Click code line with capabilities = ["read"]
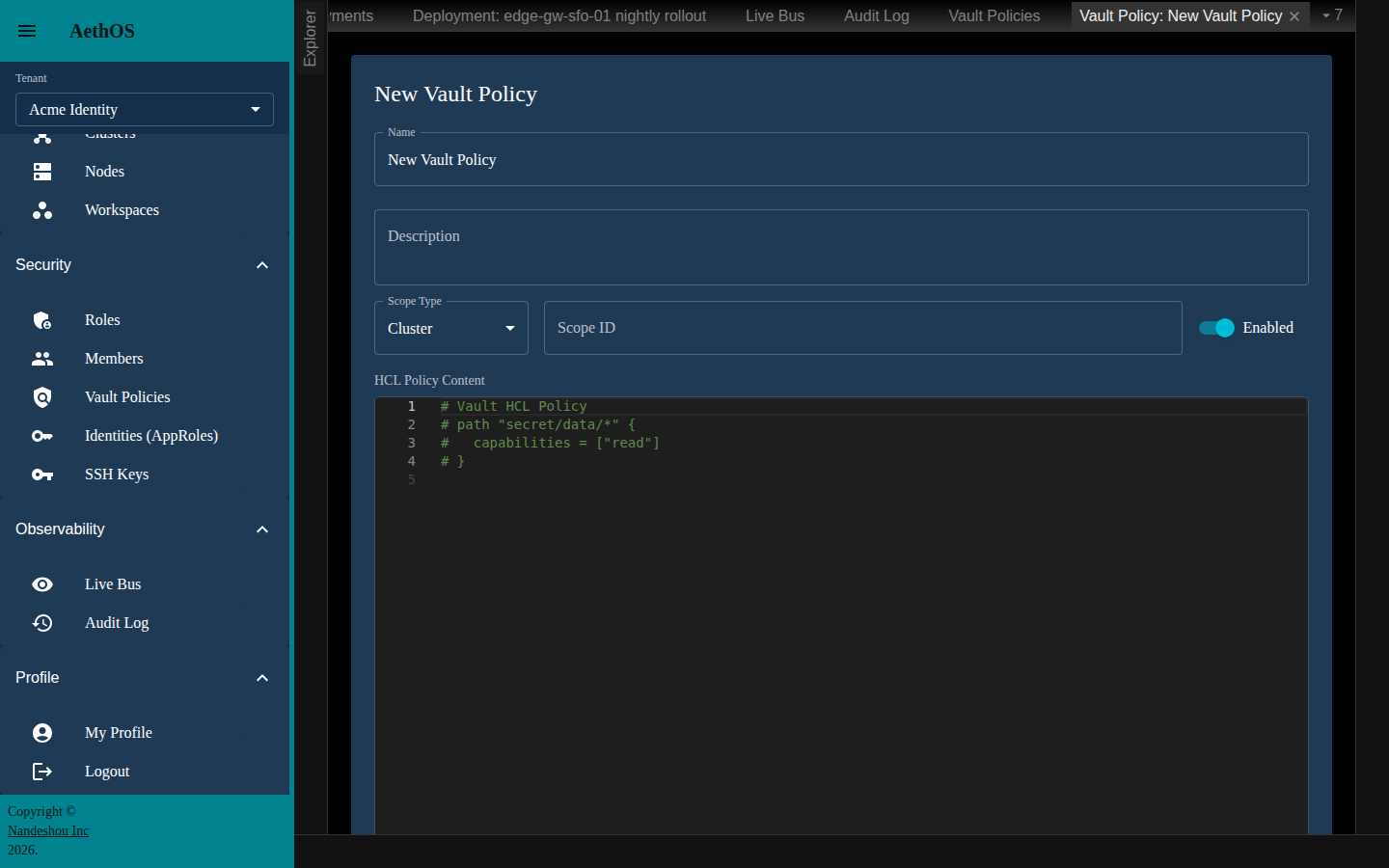The image size is (1389, 868). coord(550,443)
